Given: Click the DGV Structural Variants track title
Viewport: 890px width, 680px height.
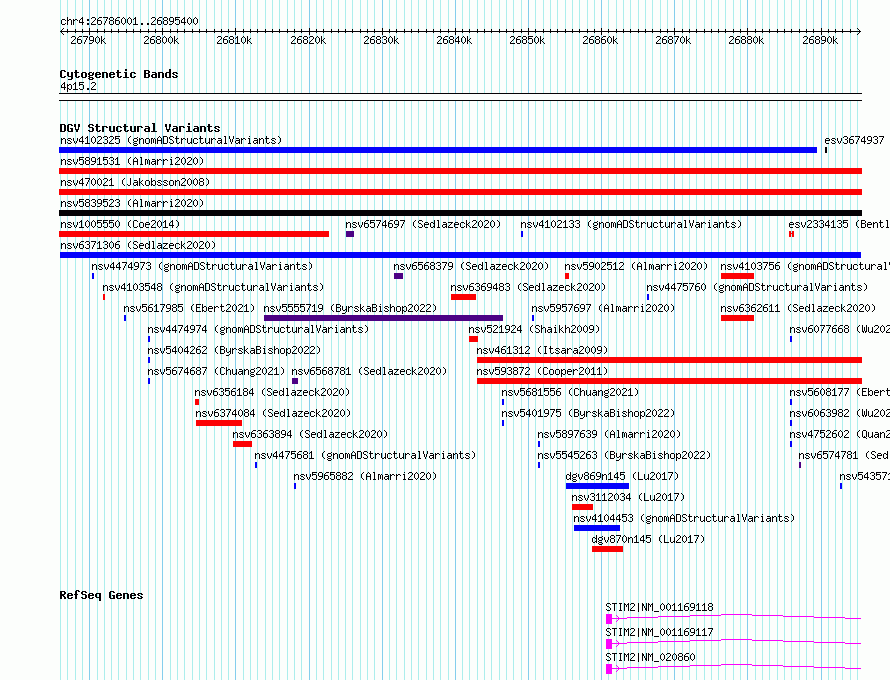Looking at the screenshot, I should point(140,128).
